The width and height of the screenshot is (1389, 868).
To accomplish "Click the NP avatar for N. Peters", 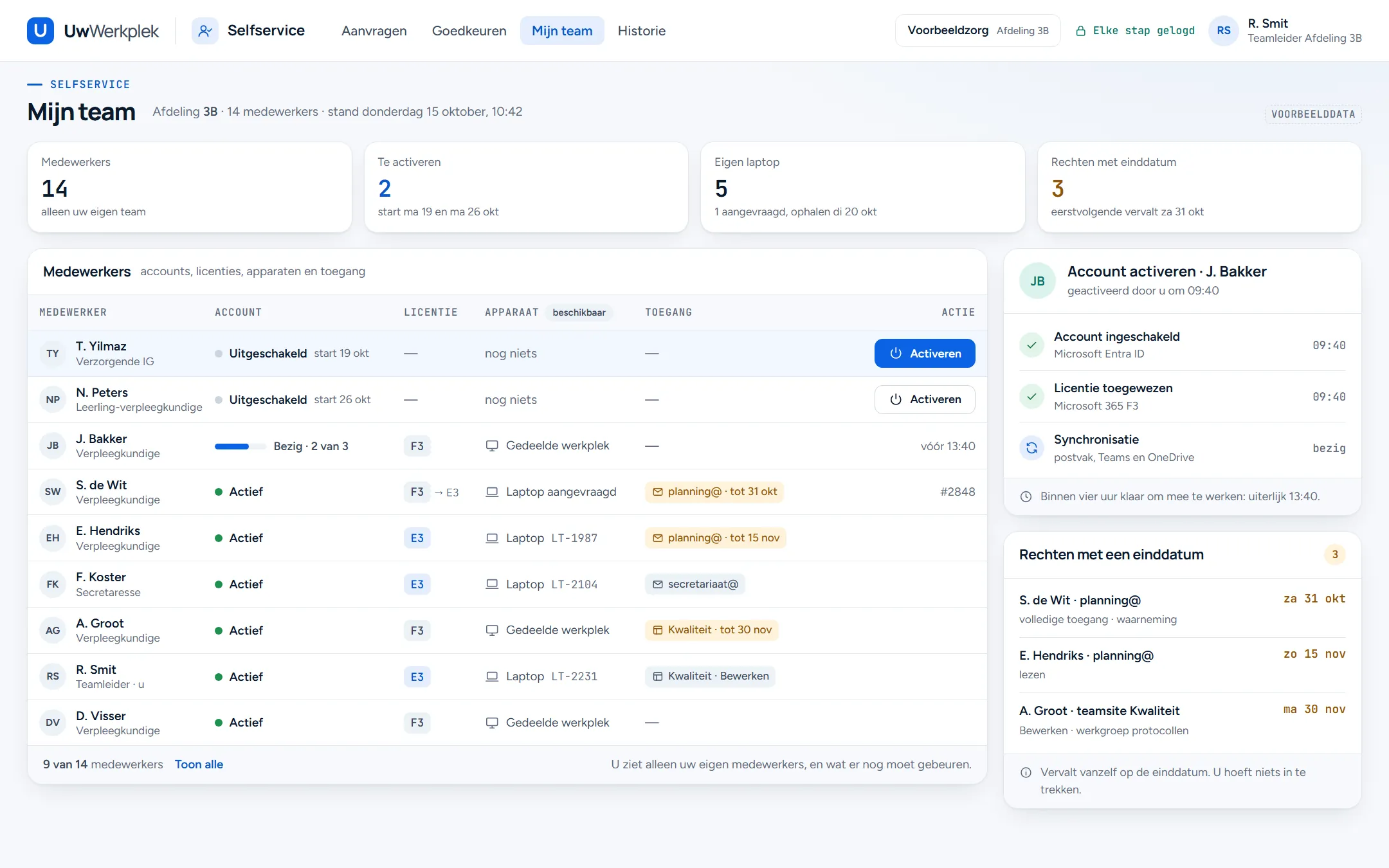I will tap(53, 399).
